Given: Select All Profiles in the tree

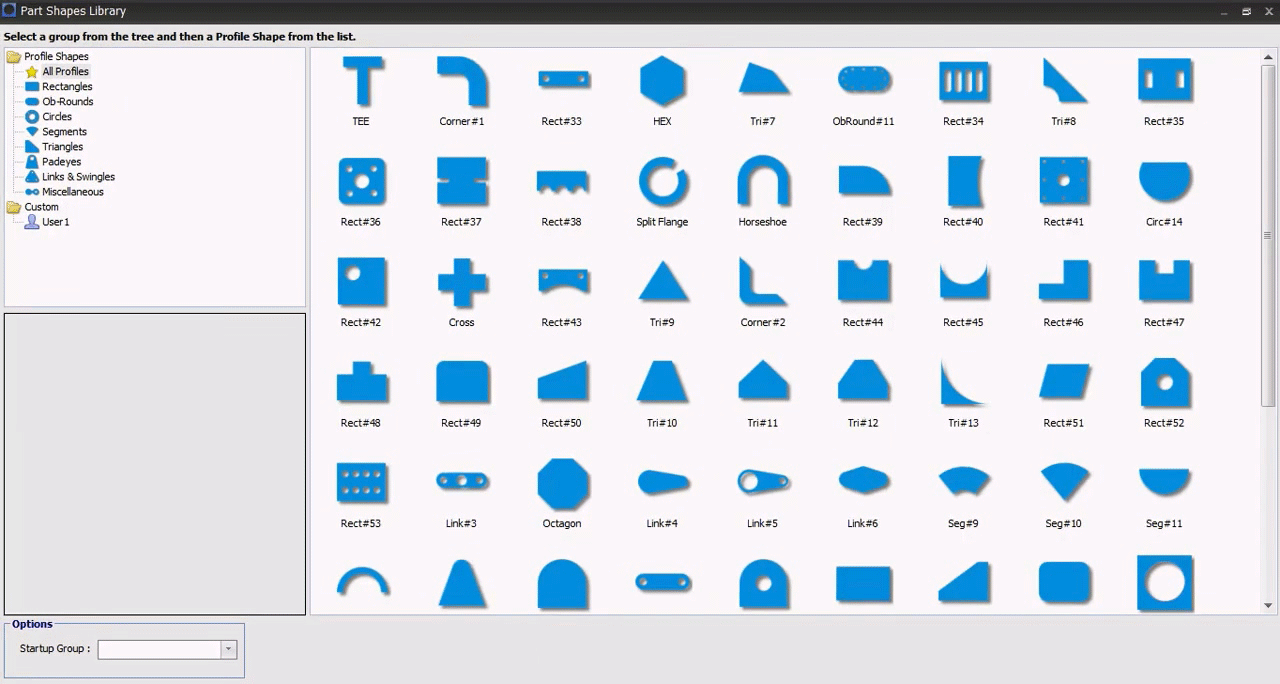Looking at the screenshot, I should coord(65,72).
